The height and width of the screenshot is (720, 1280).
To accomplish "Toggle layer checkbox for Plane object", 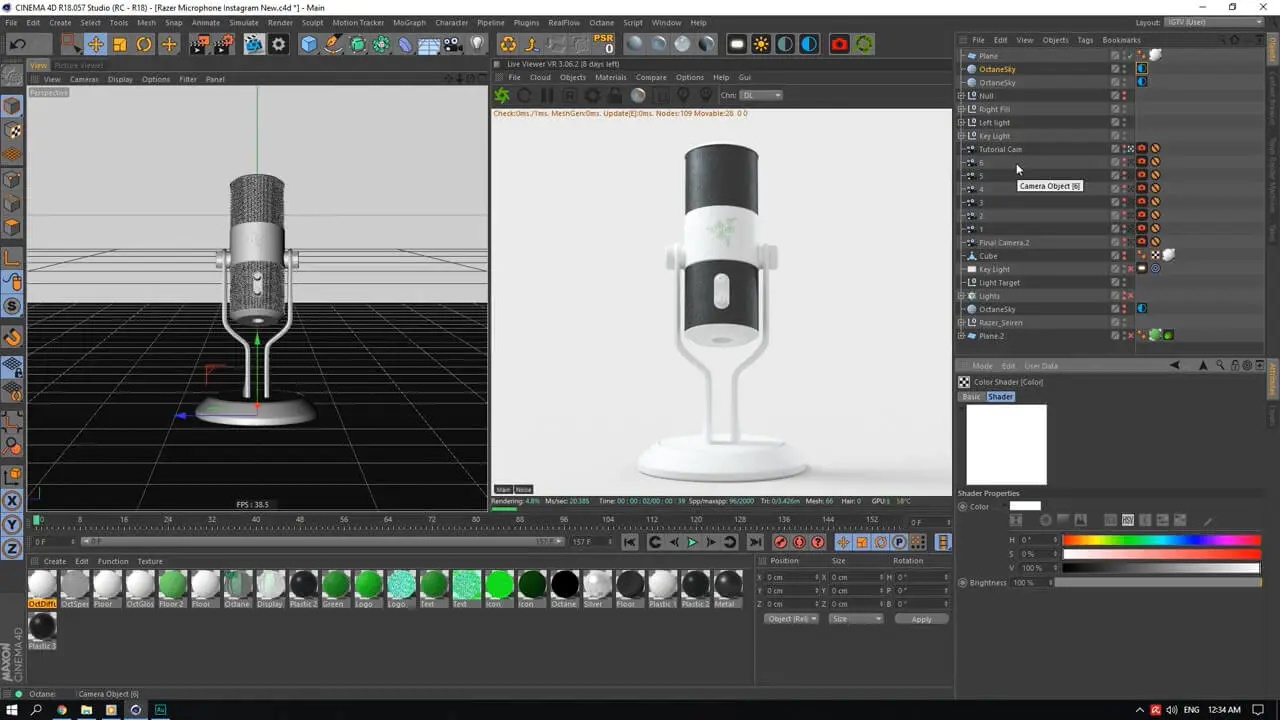I will (x=1115, y=56).
